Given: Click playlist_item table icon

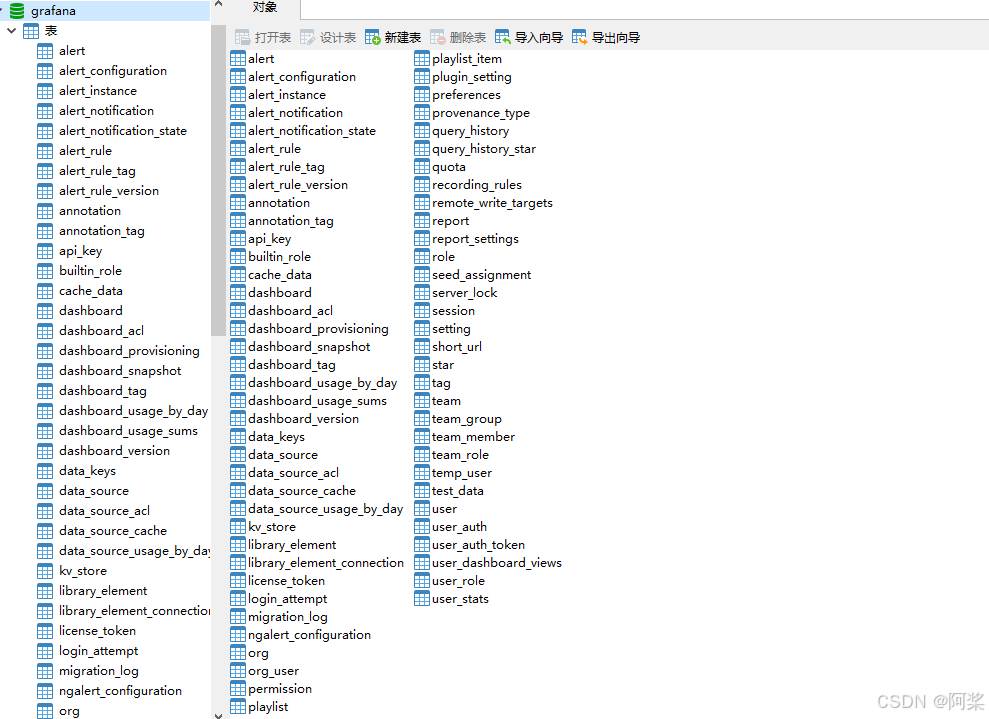Looking at the screenshot, I should pos(422,59).
